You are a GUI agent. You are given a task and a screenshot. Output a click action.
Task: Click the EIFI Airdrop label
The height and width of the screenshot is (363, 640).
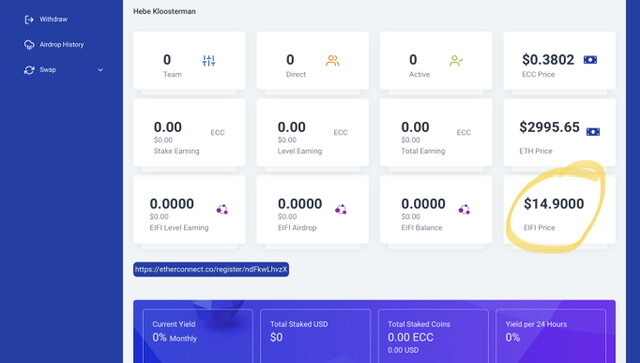(x=297, y=228)
